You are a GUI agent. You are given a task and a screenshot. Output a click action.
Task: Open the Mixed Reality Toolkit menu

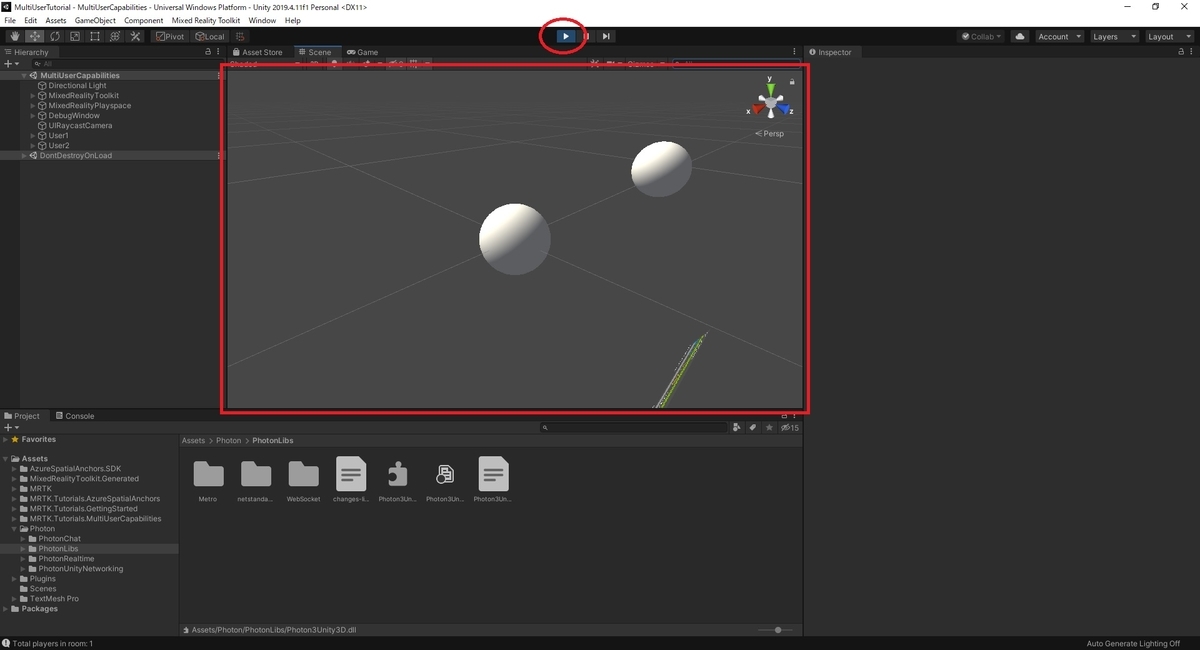pos(206,20)
